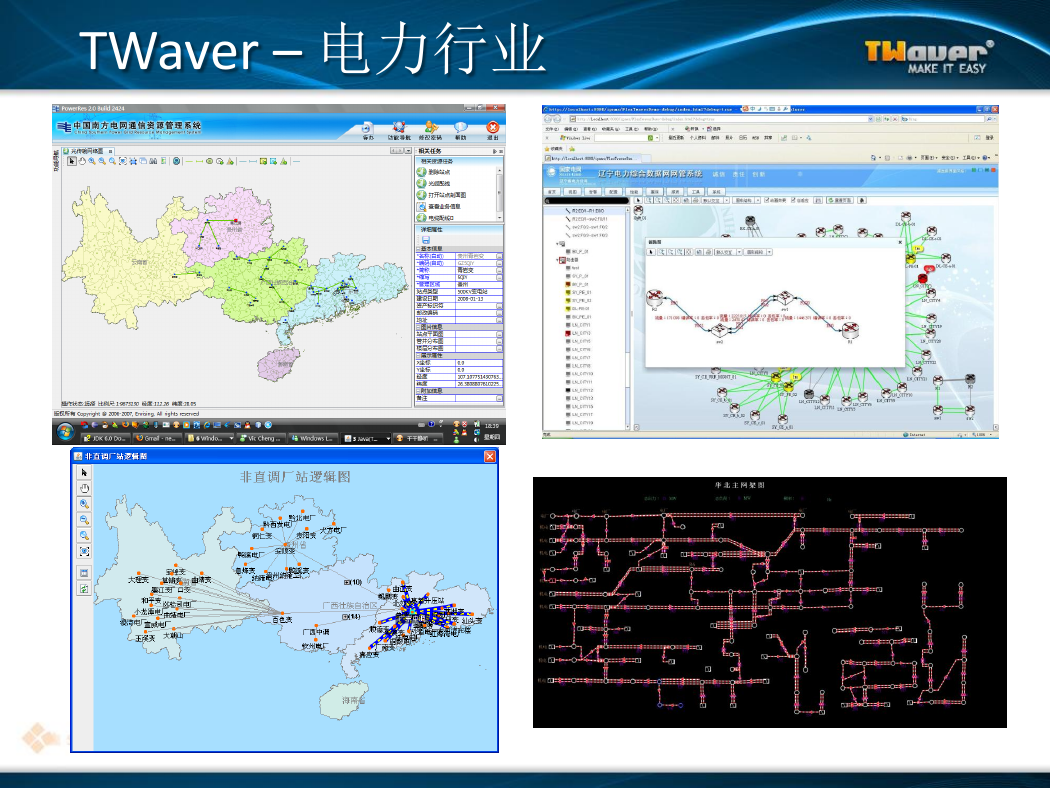
Task: Open second dropdown in Liaoning topology toolbar
Action: 747,200
